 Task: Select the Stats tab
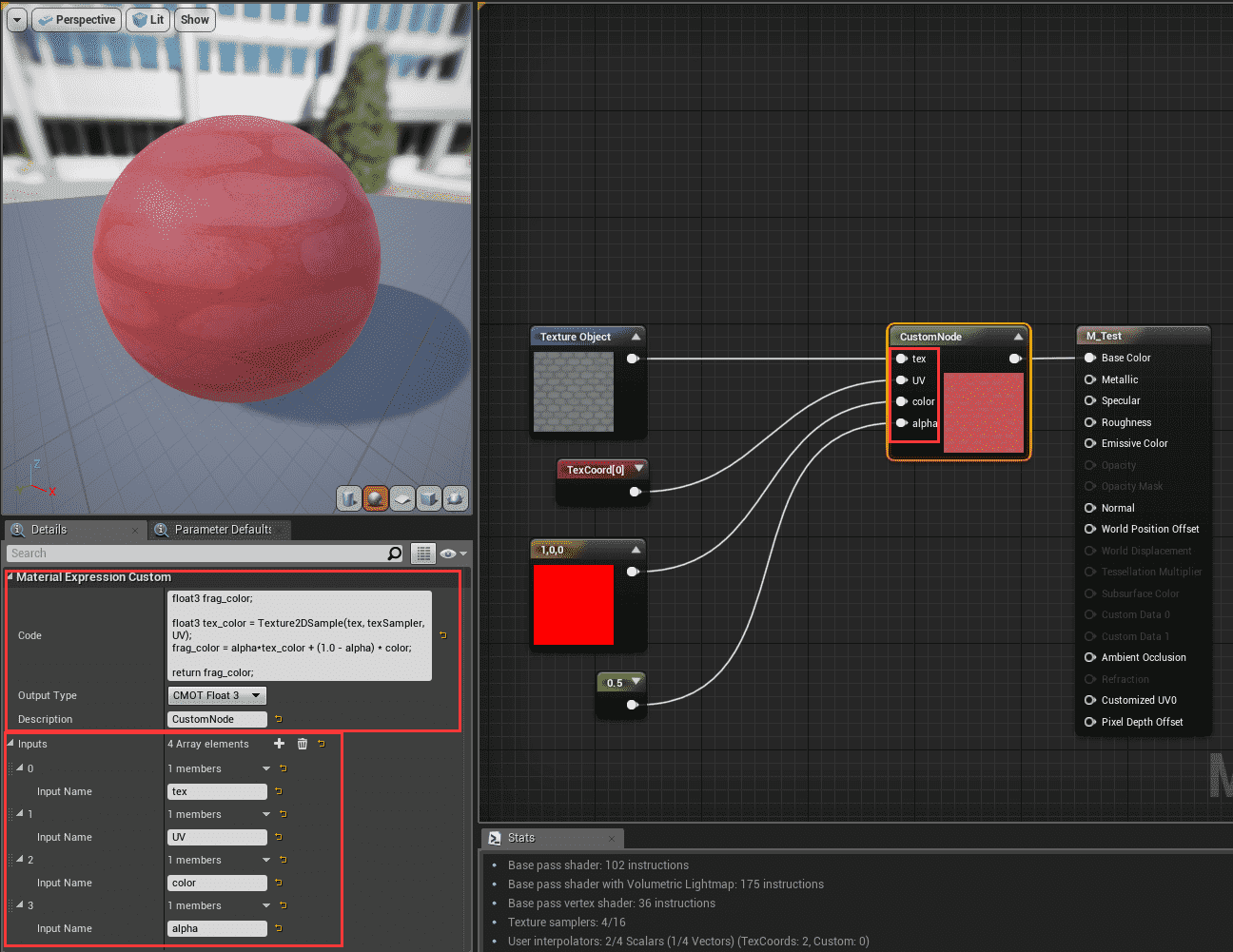point(520,838)
